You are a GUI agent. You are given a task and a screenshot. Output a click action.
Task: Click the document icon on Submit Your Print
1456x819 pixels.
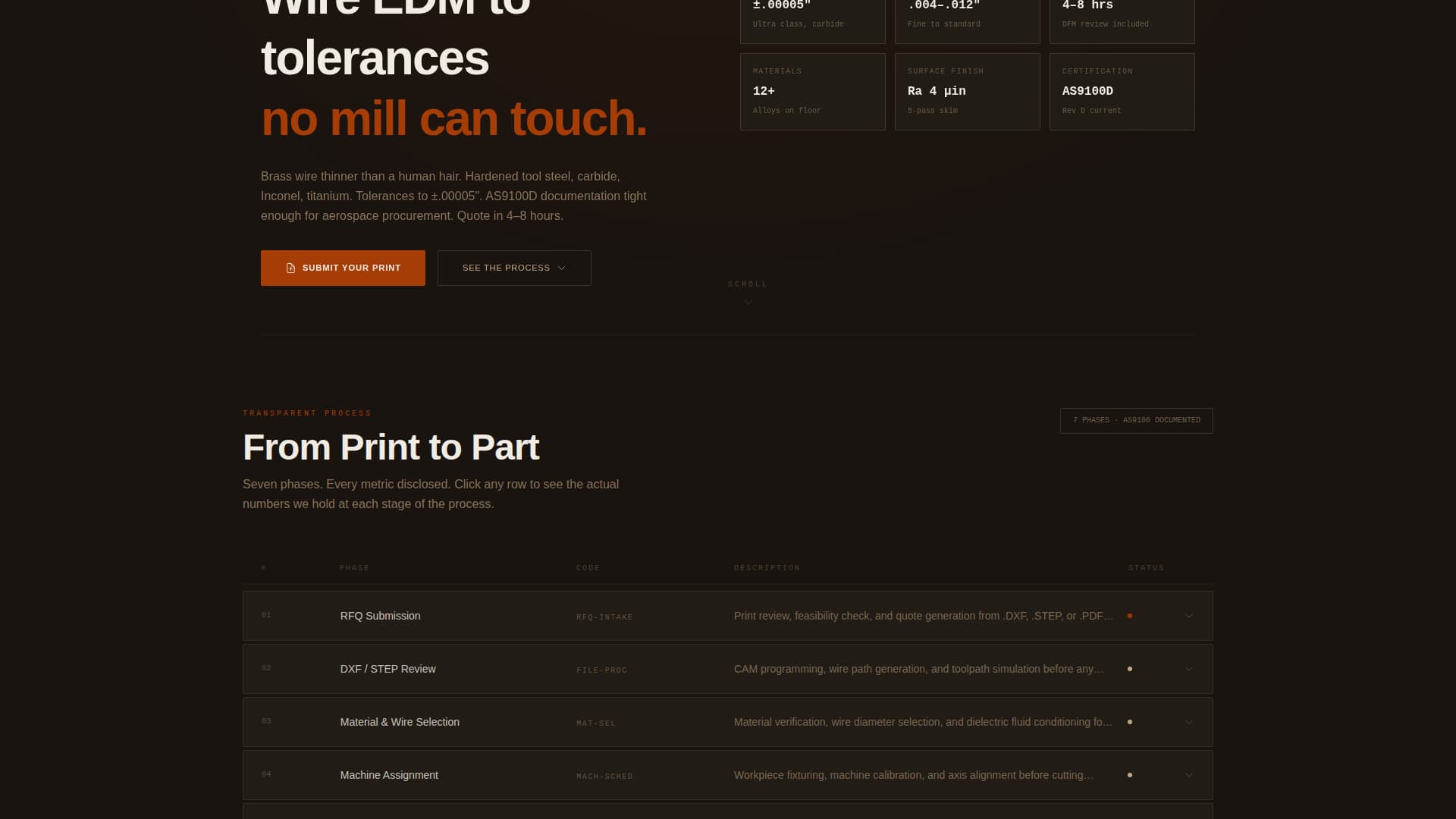[291, 268]
